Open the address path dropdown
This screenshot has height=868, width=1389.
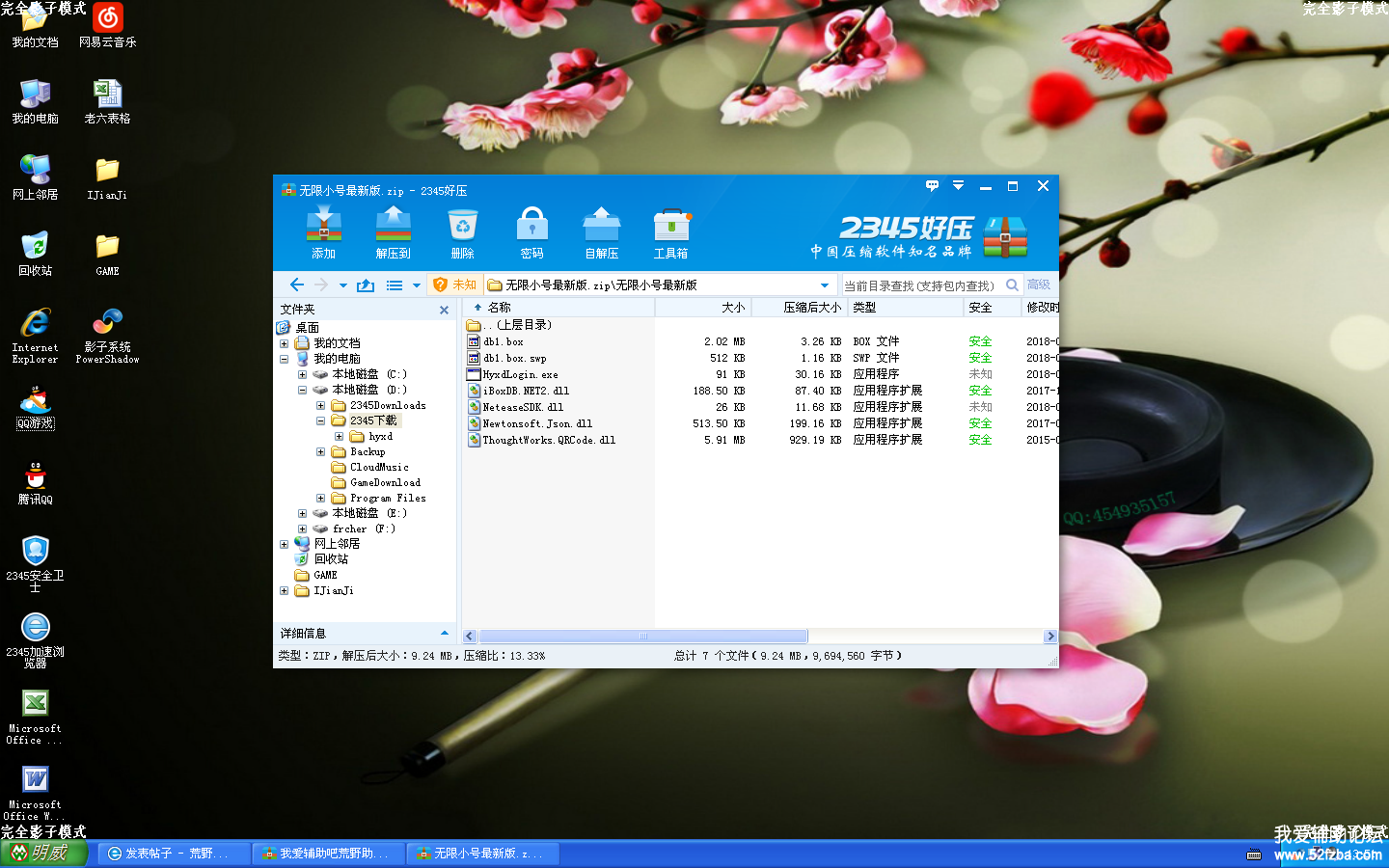(825, 285)
